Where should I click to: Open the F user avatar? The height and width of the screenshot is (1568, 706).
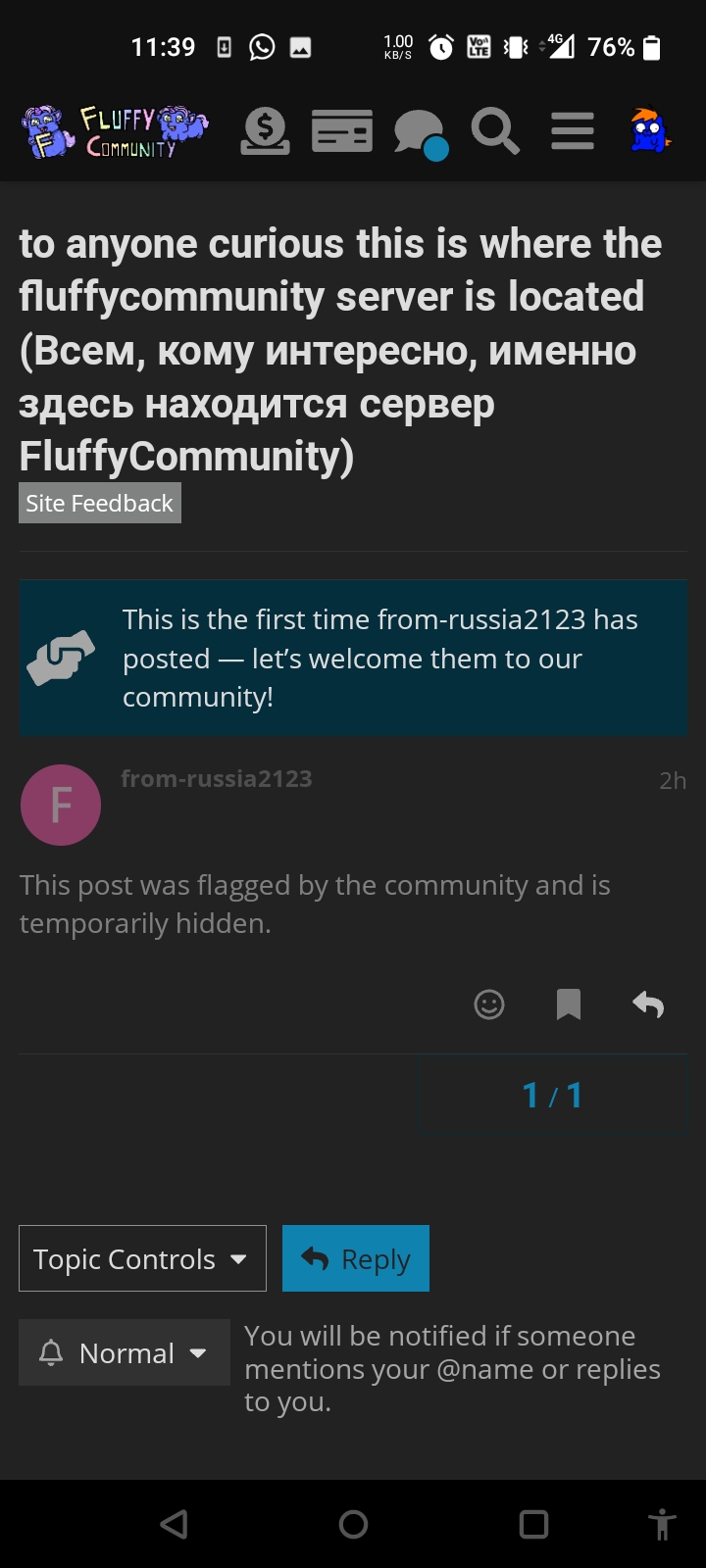(x=61, y=805)
